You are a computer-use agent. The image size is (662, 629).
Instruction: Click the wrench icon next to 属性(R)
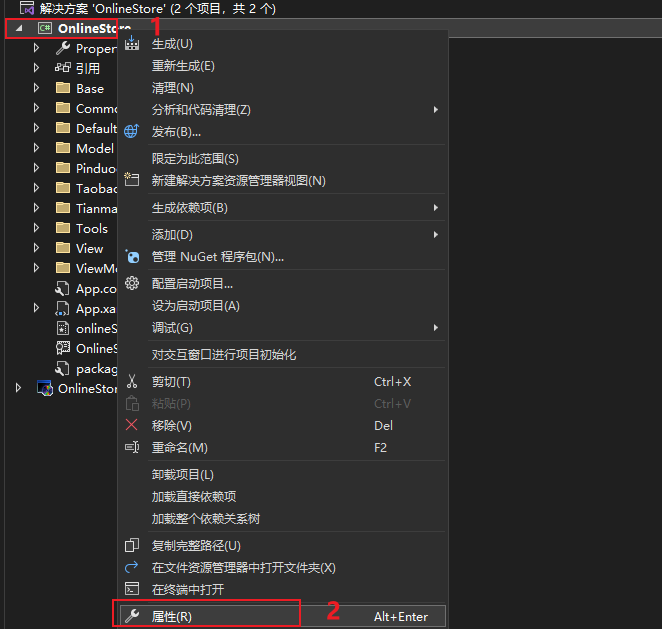tap(132, 617)
